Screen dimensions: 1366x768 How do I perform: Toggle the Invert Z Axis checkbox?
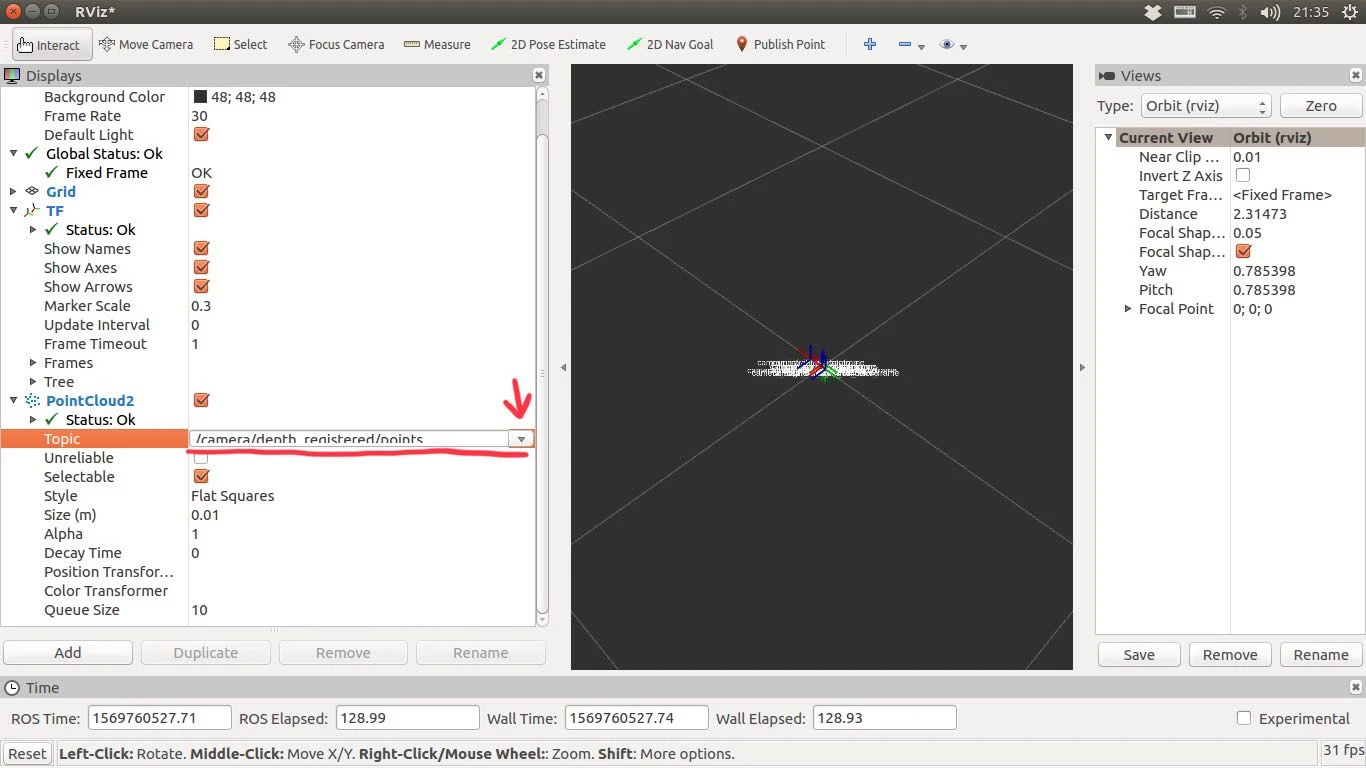click(1243, 175)
